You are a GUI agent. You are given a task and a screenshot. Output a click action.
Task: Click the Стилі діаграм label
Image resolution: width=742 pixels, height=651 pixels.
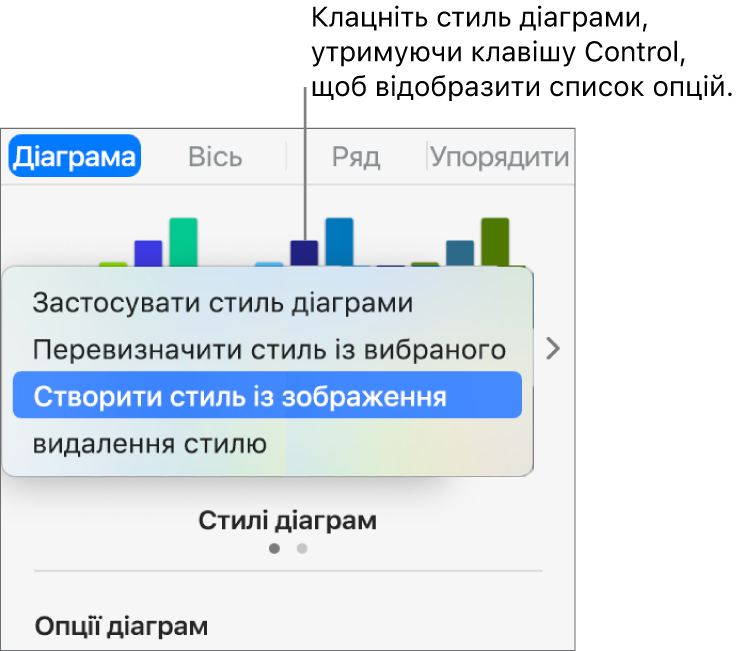(288, 521)
